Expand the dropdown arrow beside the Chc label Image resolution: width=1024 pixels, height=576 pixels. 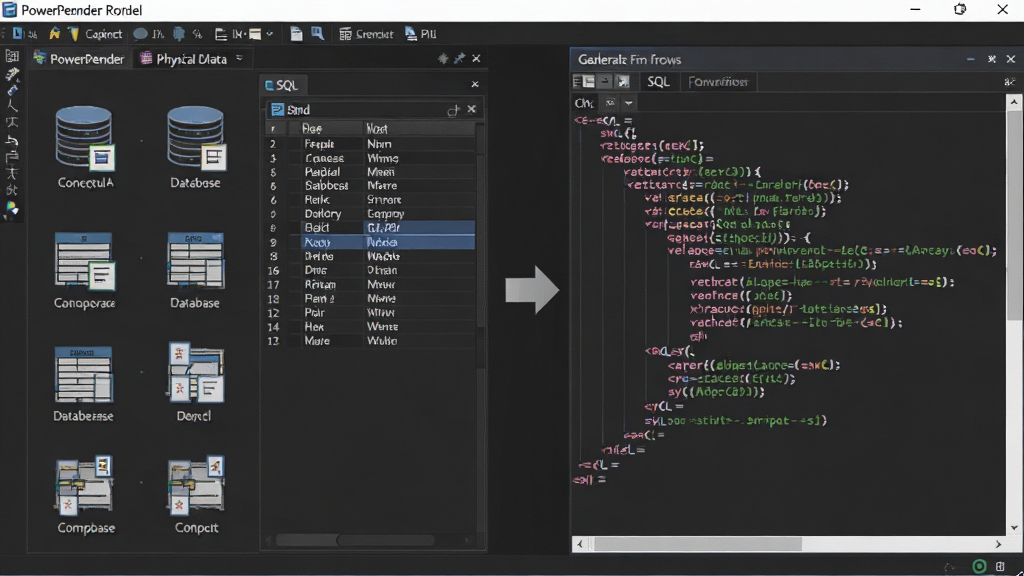click(628, 103)
